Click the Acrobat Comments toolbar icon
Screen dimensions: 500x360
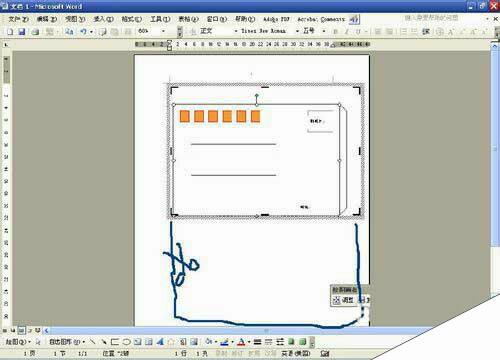point(354,20)
